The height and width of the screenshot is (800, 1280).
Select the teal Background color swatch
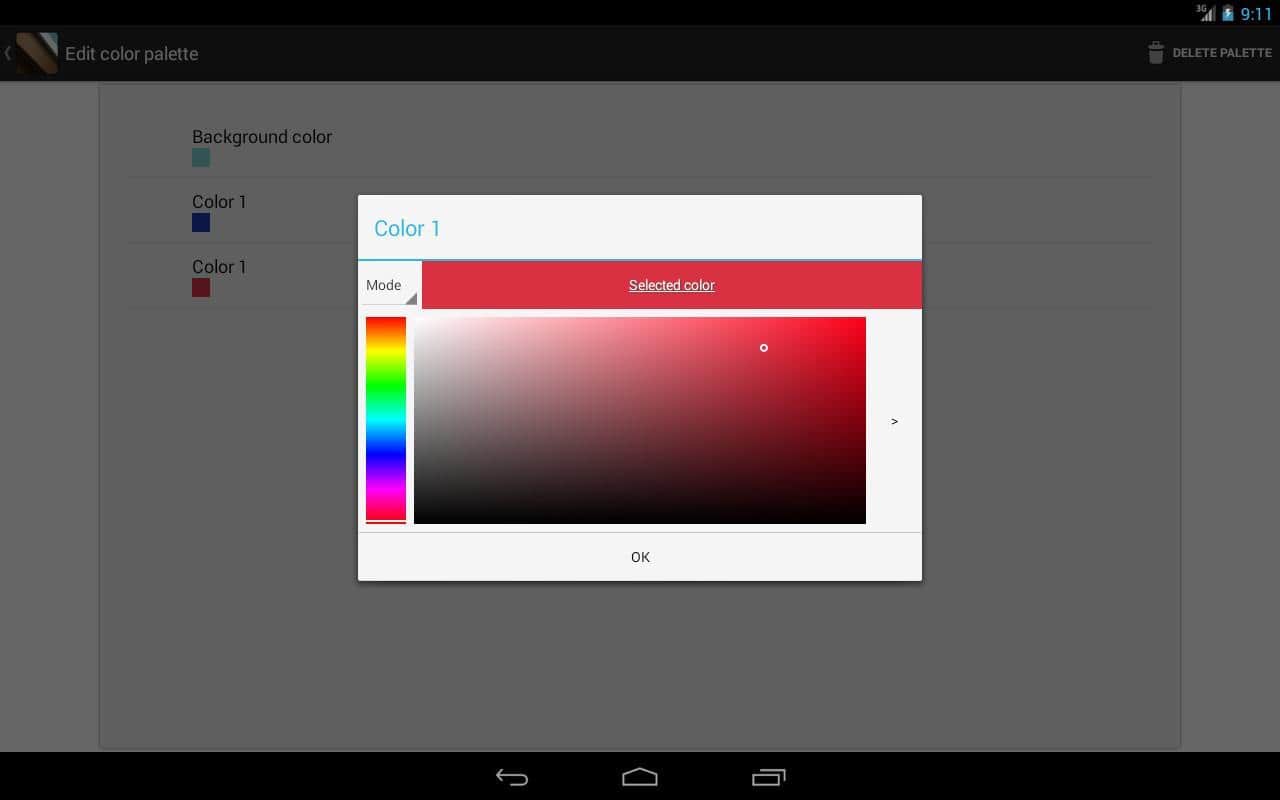(x=201, y=158)
